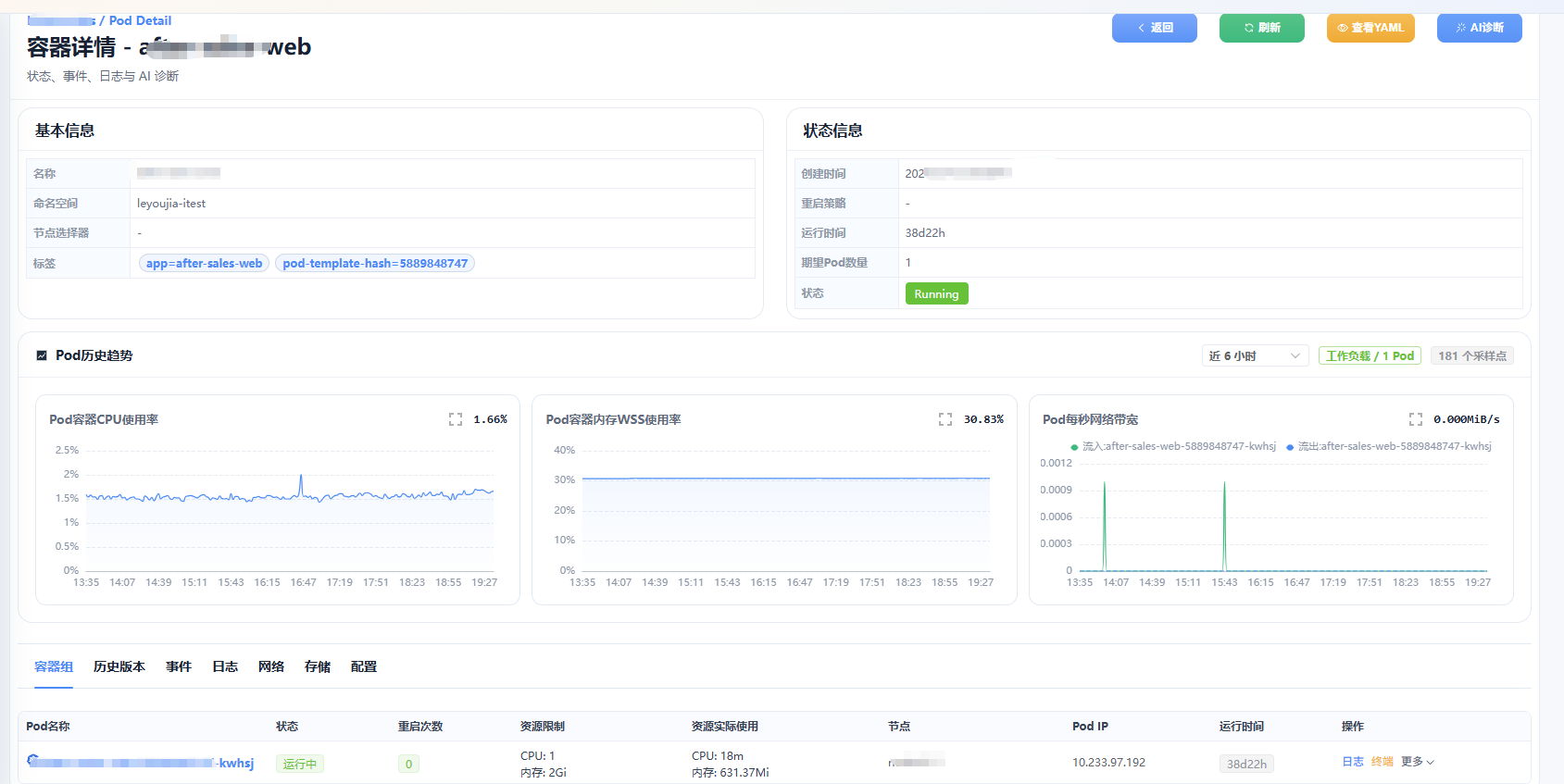Click the 返回 back button
The image size is (1564, 784).
coord(1155,28)
